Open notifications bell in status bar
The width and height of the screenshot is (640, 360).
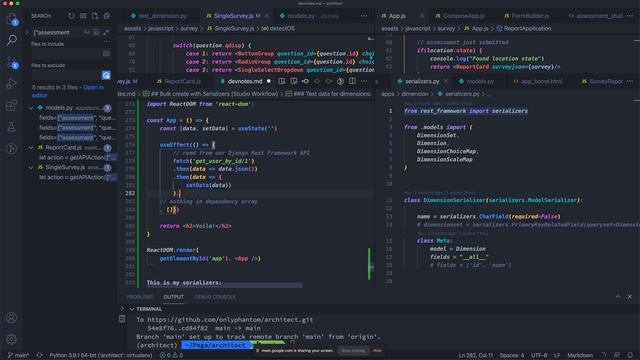pyautogui.click(x=630, y=355)
